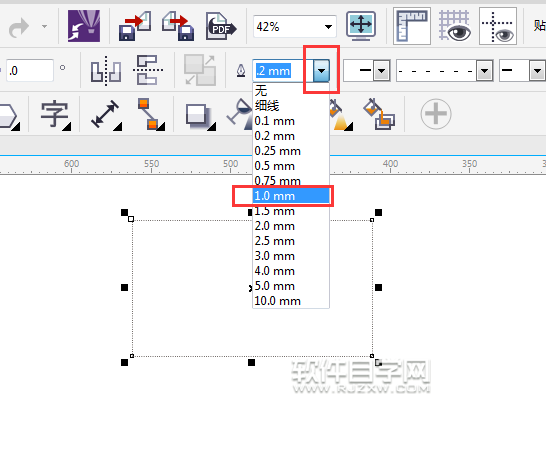Choose 1.0 mm outline width
This screenshot has width=546, height=467.
click(x=291, y=196)
